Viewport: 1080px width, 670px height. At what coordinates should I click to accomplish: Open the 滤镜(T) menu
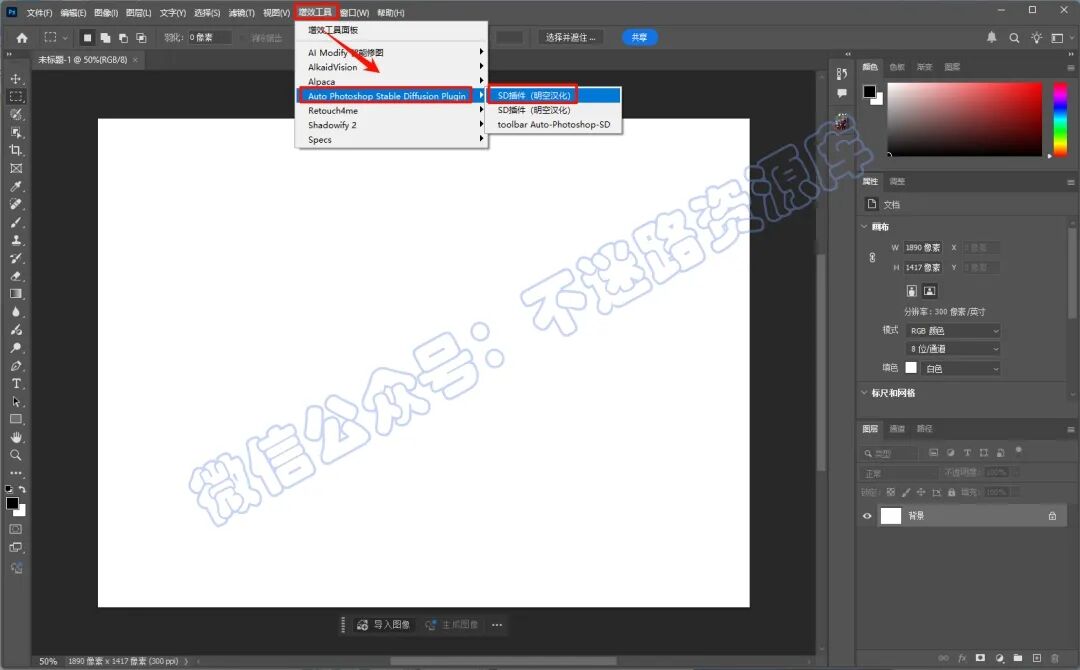pyautogui.click(x=241, y=12)
